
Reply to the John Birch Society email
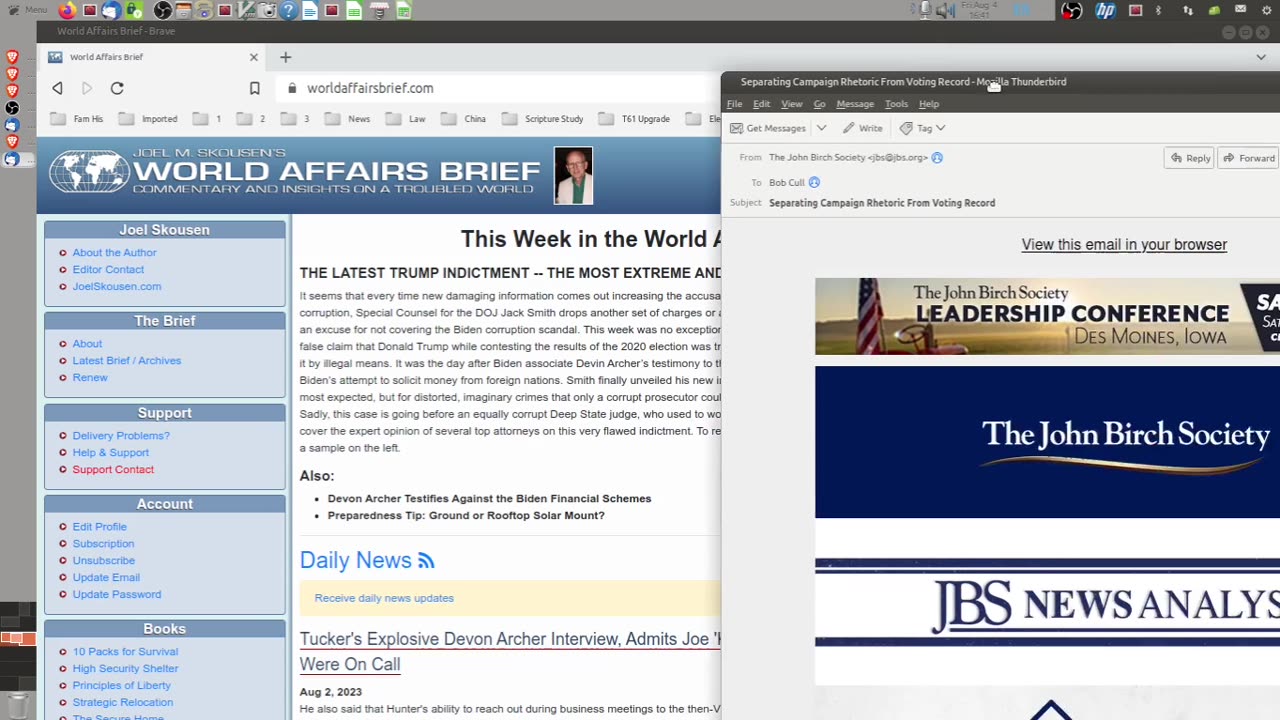pos(1189,158)
